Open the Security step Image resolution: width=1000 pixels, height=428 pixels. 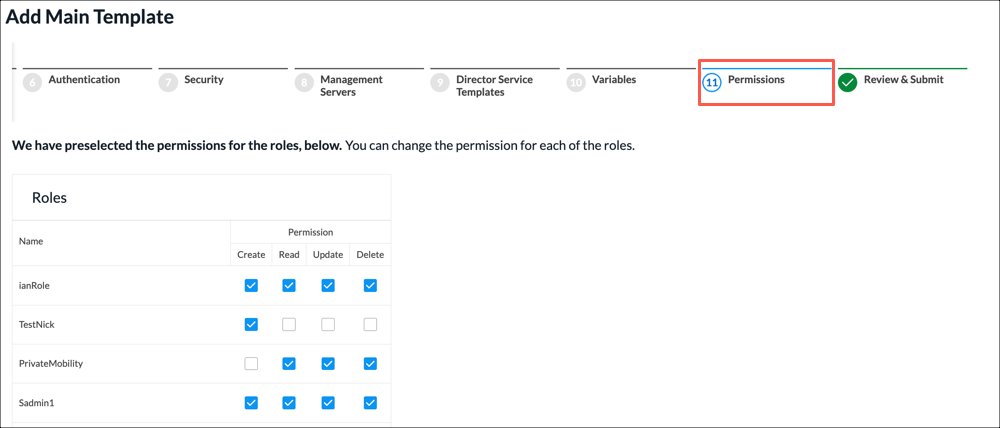203,80
